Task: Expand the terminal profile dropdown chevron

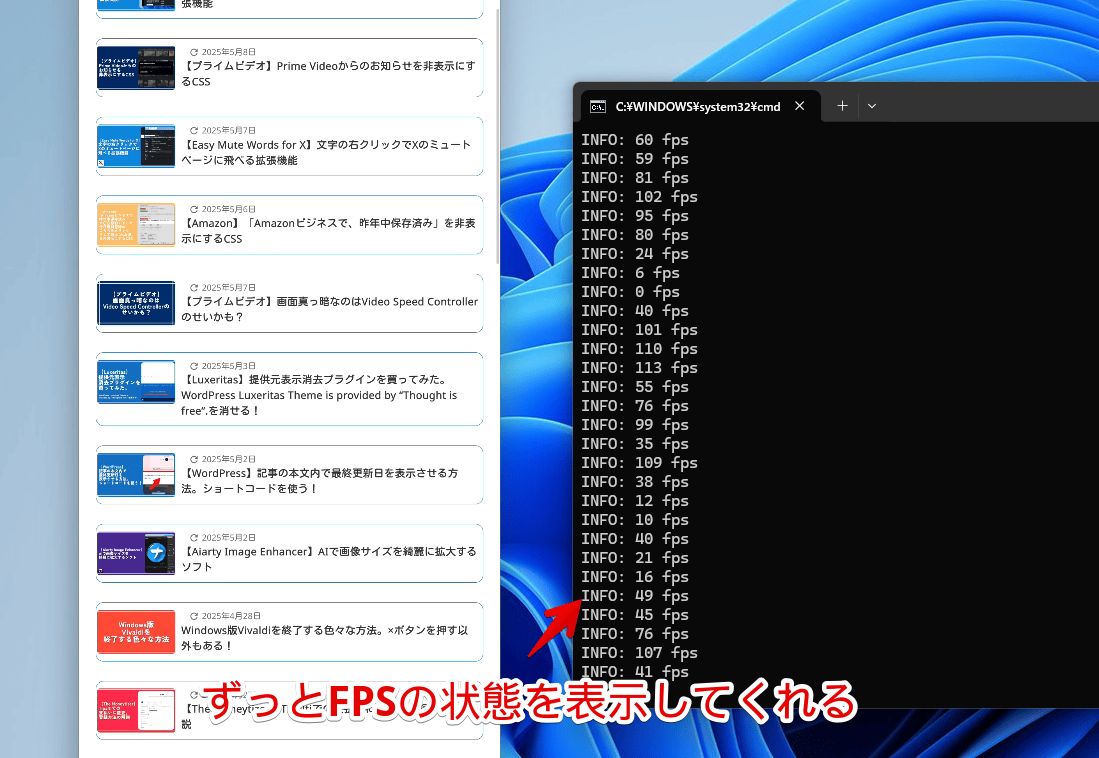Action: [872, 106]
